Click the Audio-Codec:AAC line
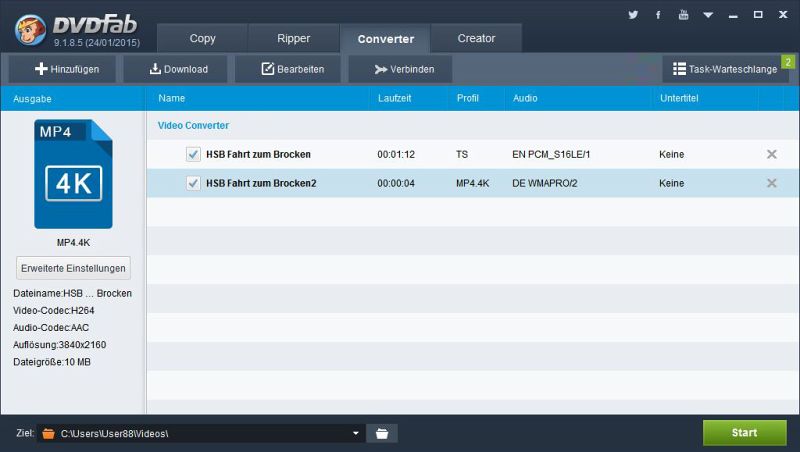Screen dimensions: 800x452 click(x=51, y=328)
